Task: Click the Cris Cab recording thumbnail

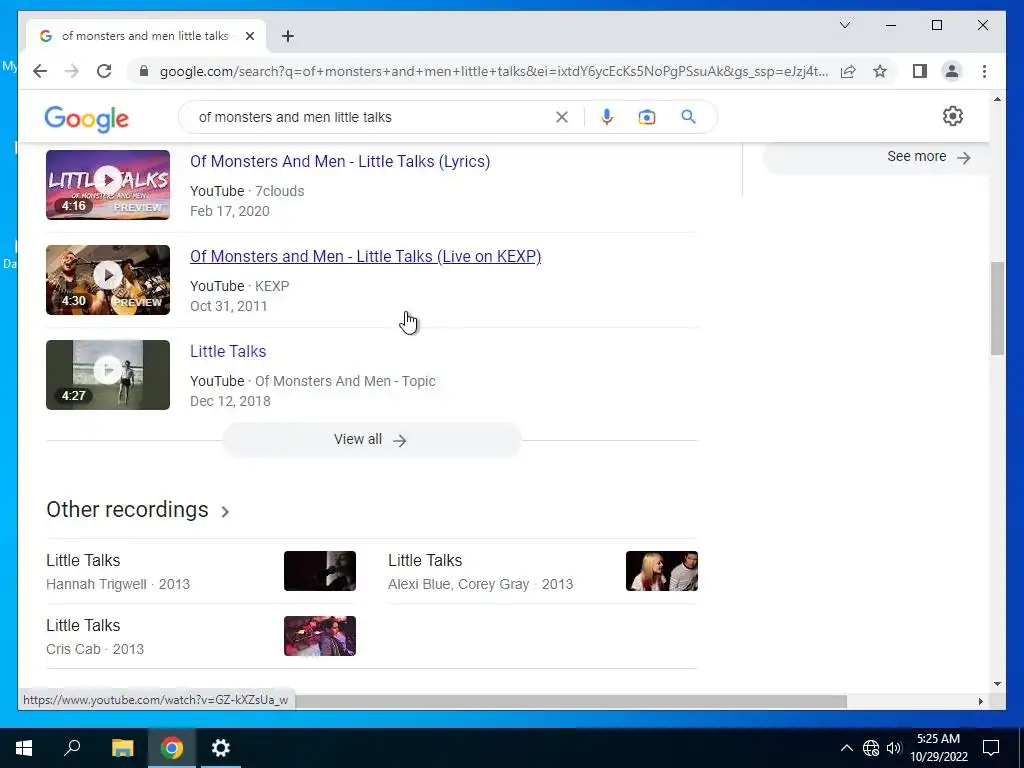Action: (320, 636)
